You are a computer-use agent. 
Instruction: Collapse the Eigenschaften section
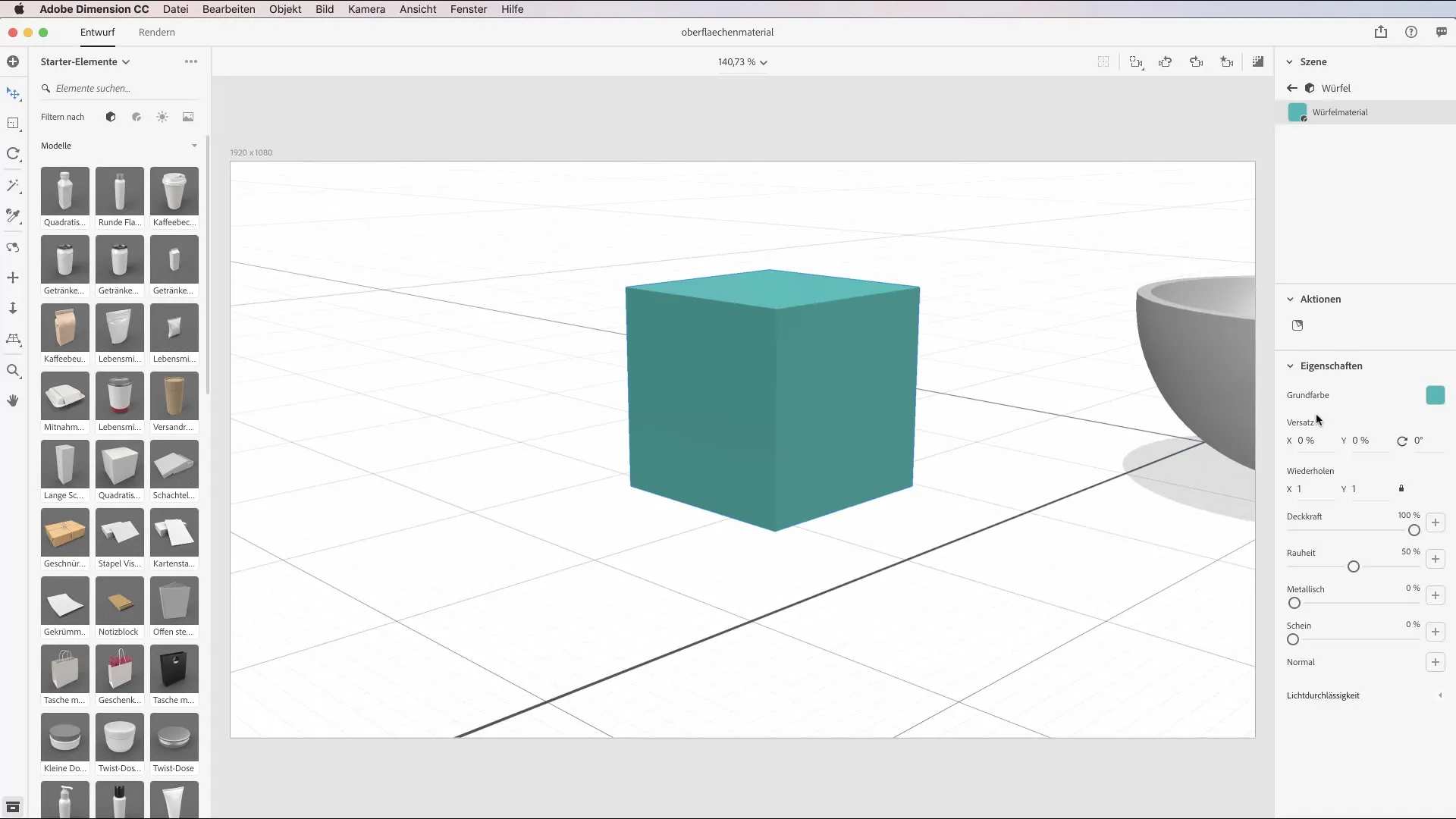(x=1290, y=366)
